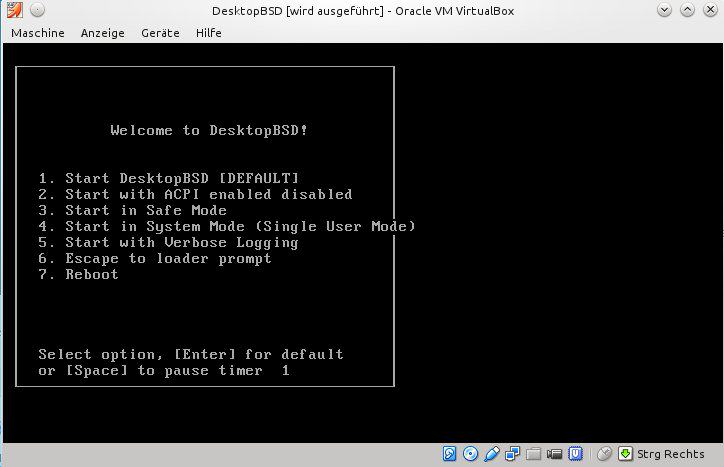724x467 pixels.
Task: Click the VirtualBox window menu icon in title bar
Action: pyautogui.click(x=12, y=10)
